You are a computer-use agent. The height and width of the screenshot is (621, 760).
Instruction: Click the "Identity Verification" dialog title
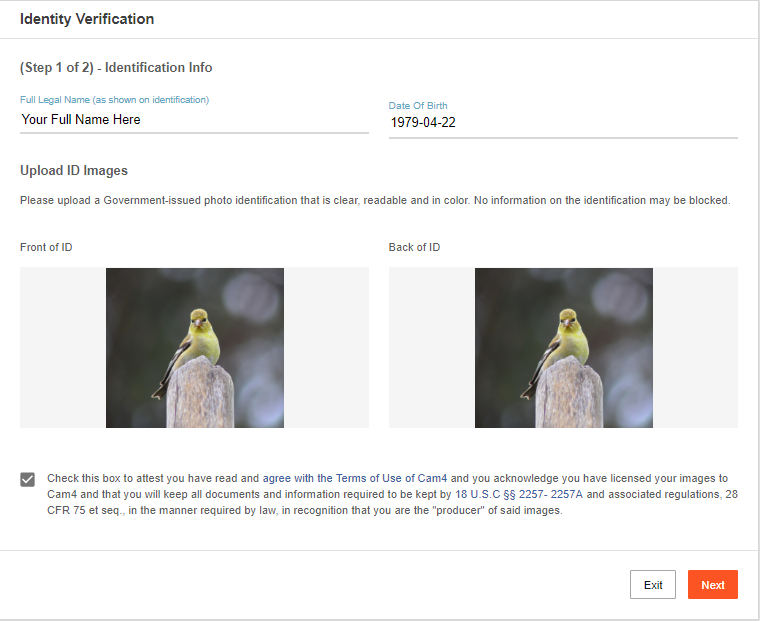point(87,19)
